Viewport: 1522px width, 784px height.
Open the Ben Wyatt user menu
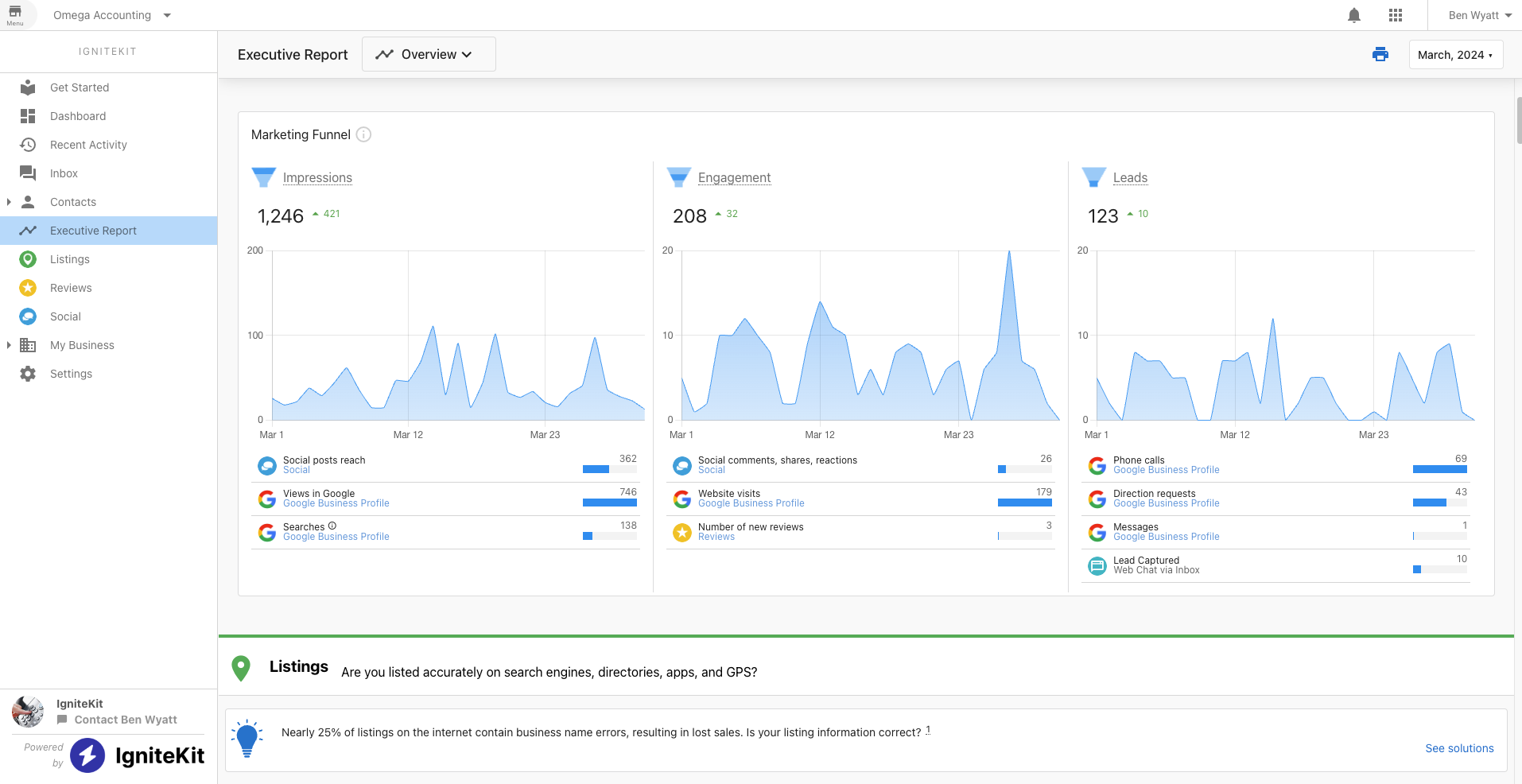click(1477, 14)
